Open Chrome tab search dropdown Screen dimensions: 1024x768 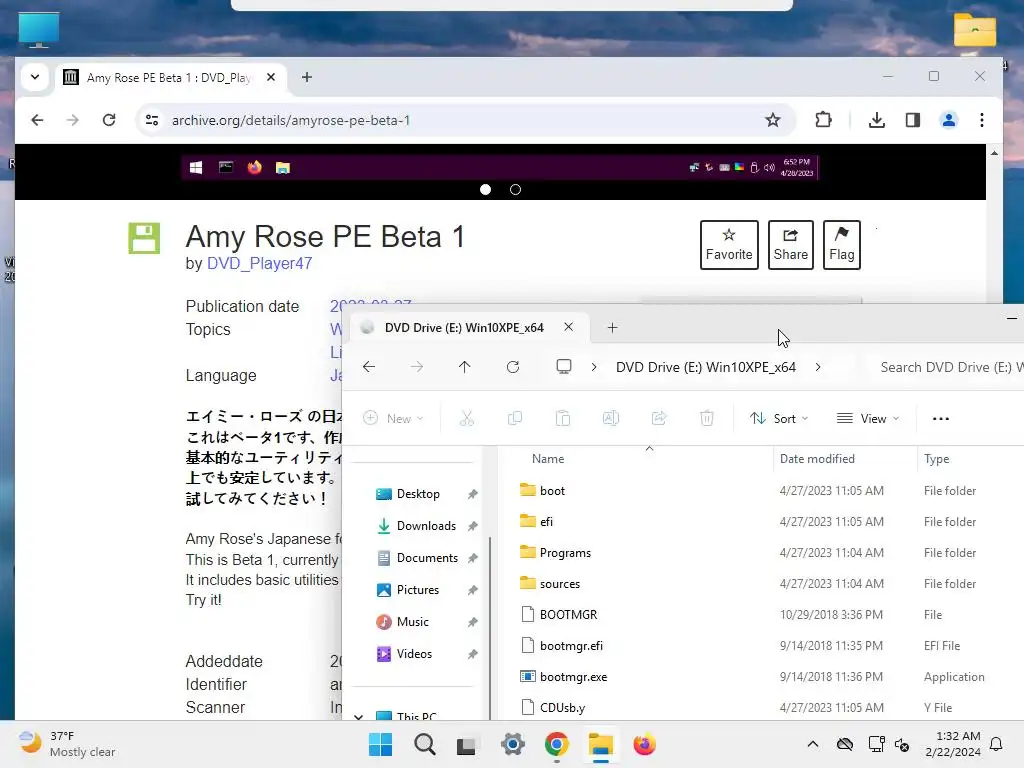click(35, 77)
